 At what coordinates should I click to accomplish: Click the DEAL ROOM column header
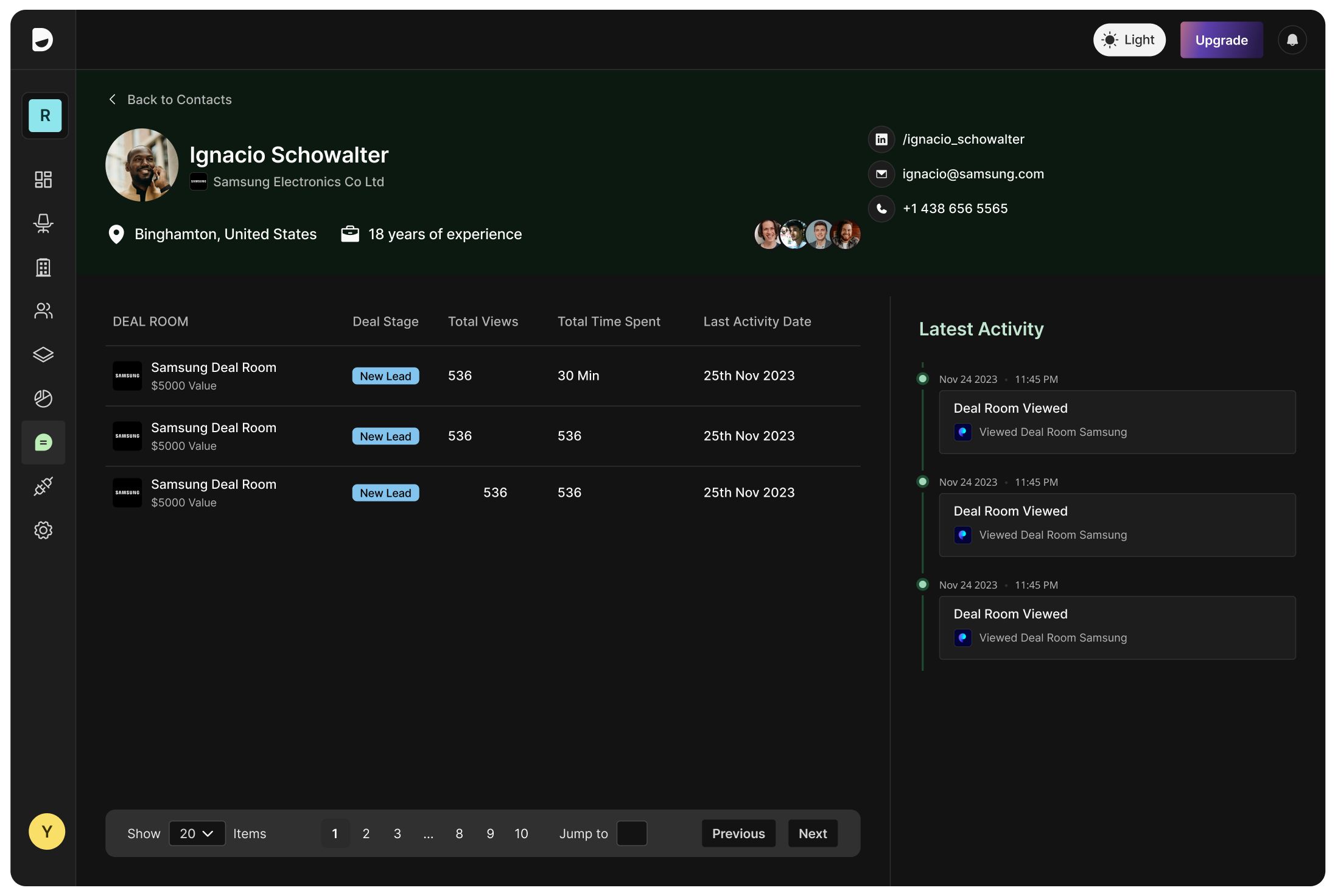tap(150, 321)
